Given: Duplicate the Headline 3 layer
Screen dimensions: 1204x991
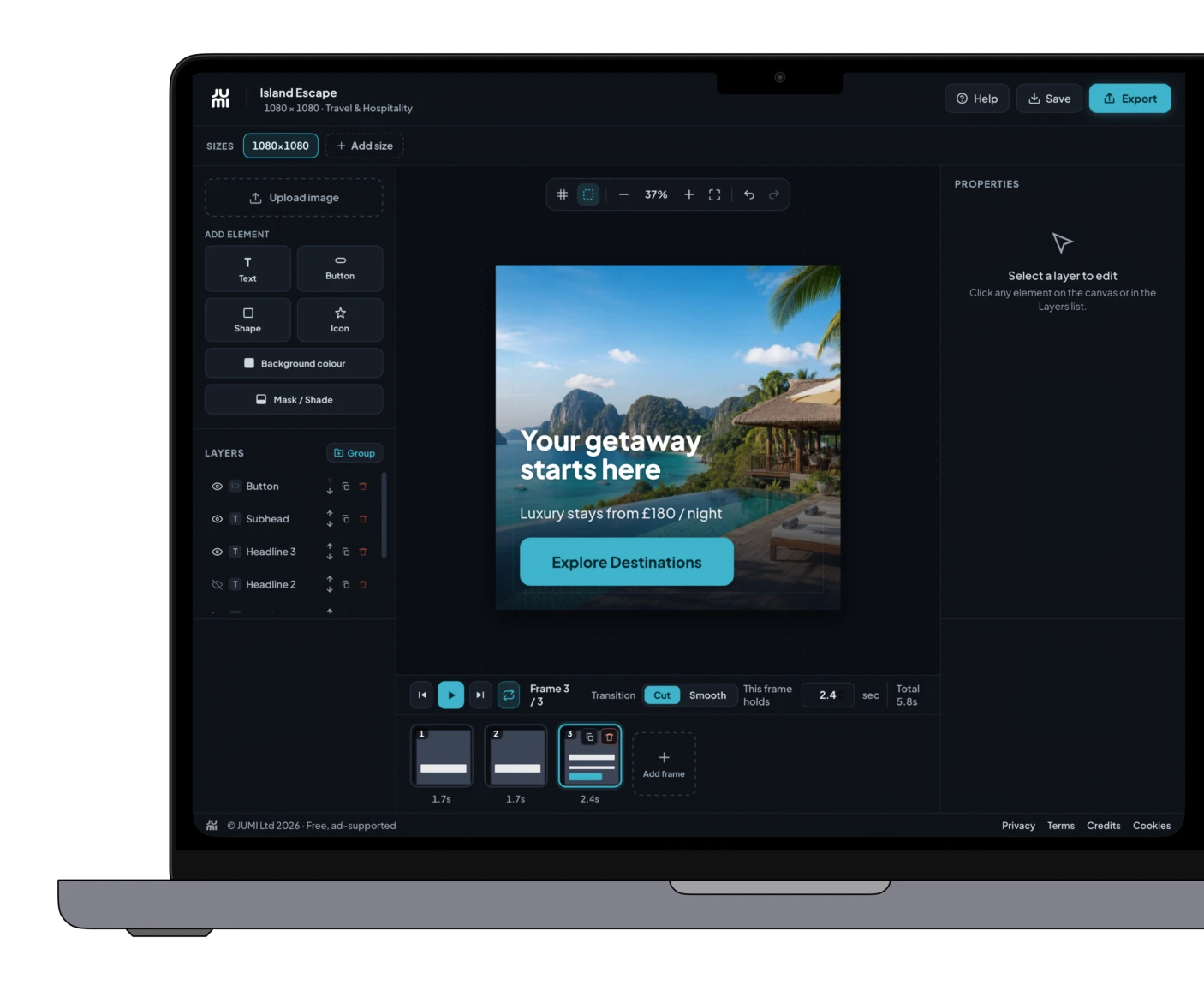Looking at the screenshot, I should pyautogui.click(x=346, y=552).
